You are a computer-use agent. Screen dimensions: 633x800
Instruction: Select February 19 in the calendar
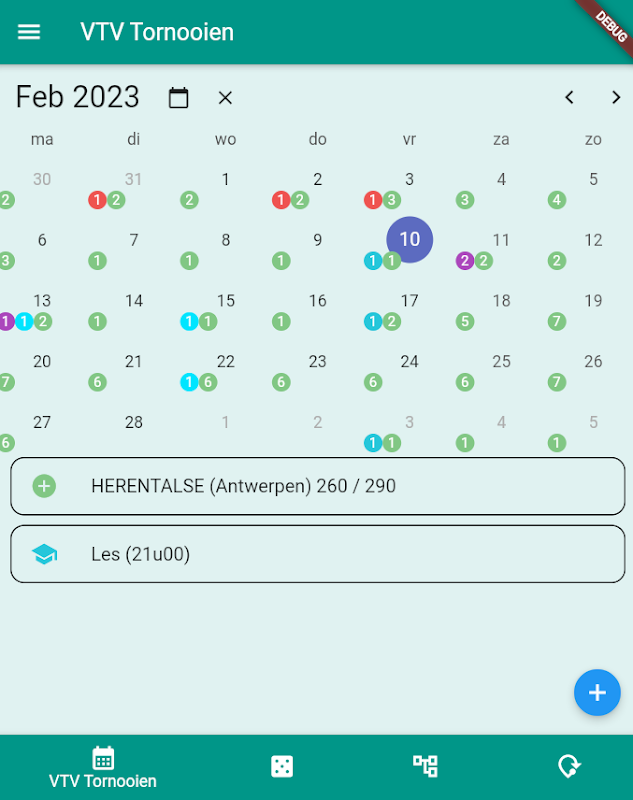pyautogui.click(x=593, y=301)
